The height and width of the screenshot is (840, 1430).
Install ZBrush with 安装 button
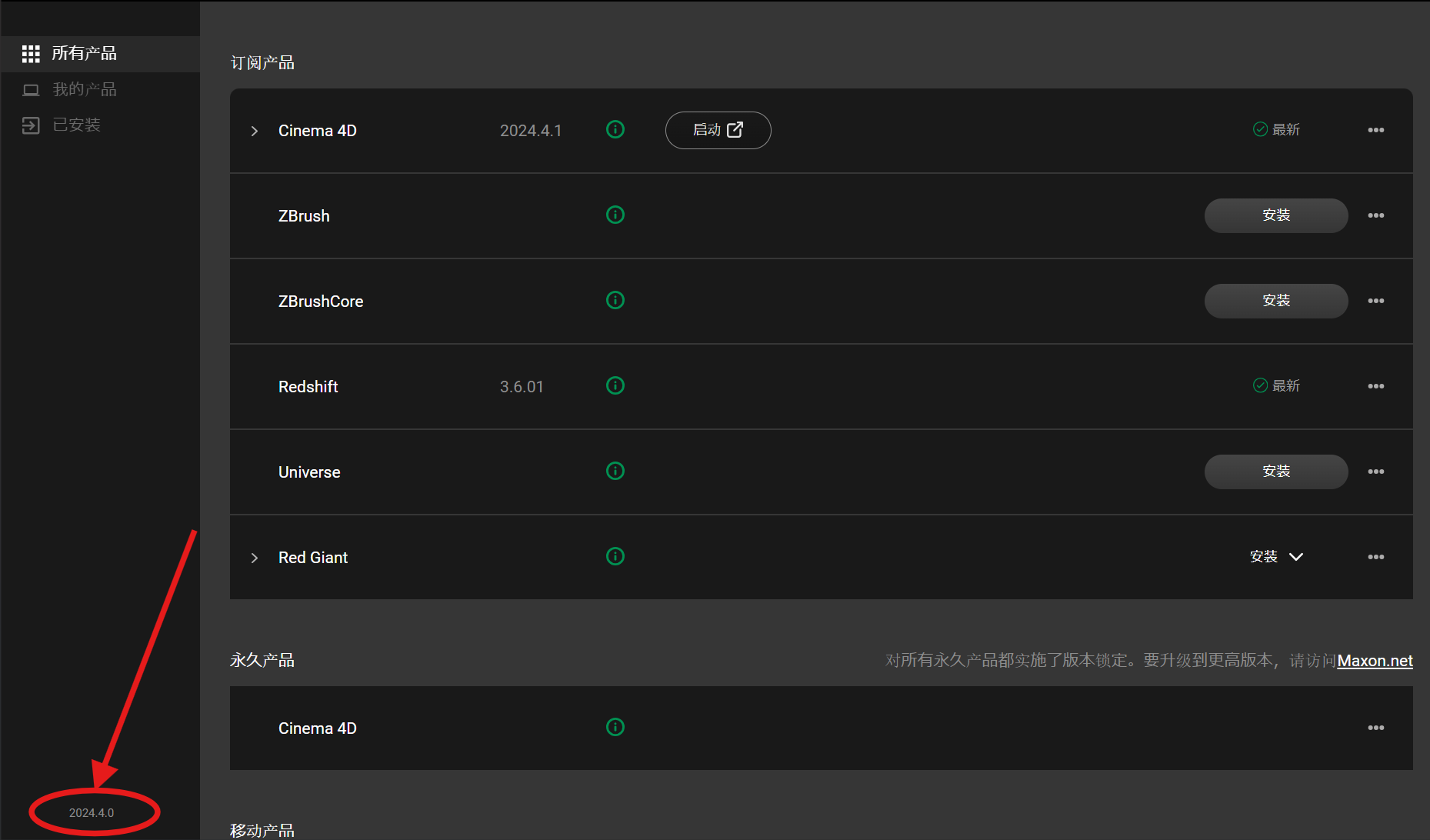tap(1276, 215)
